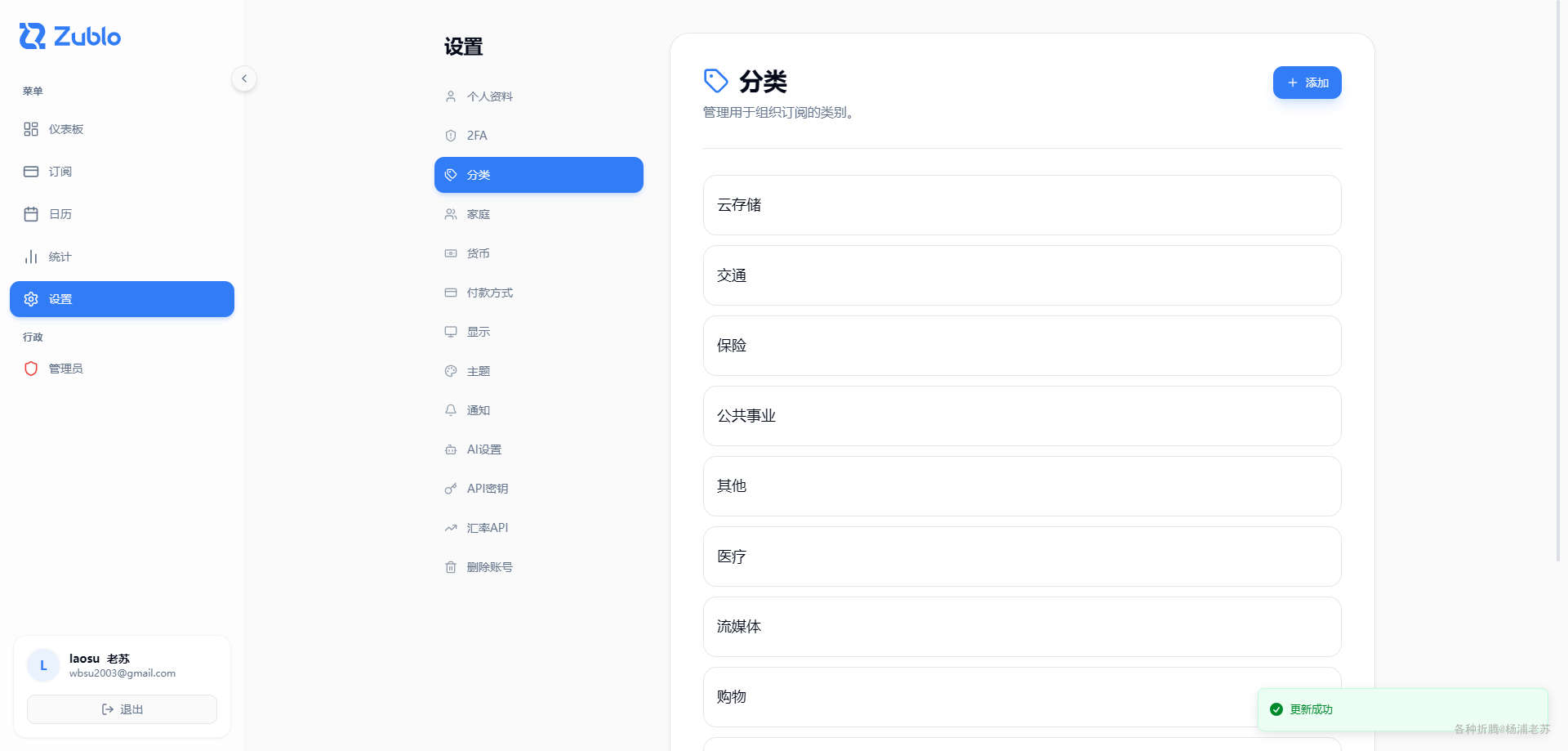Select the 分类 settings tab
The image size is (1568, 751).
coord(539,175)
